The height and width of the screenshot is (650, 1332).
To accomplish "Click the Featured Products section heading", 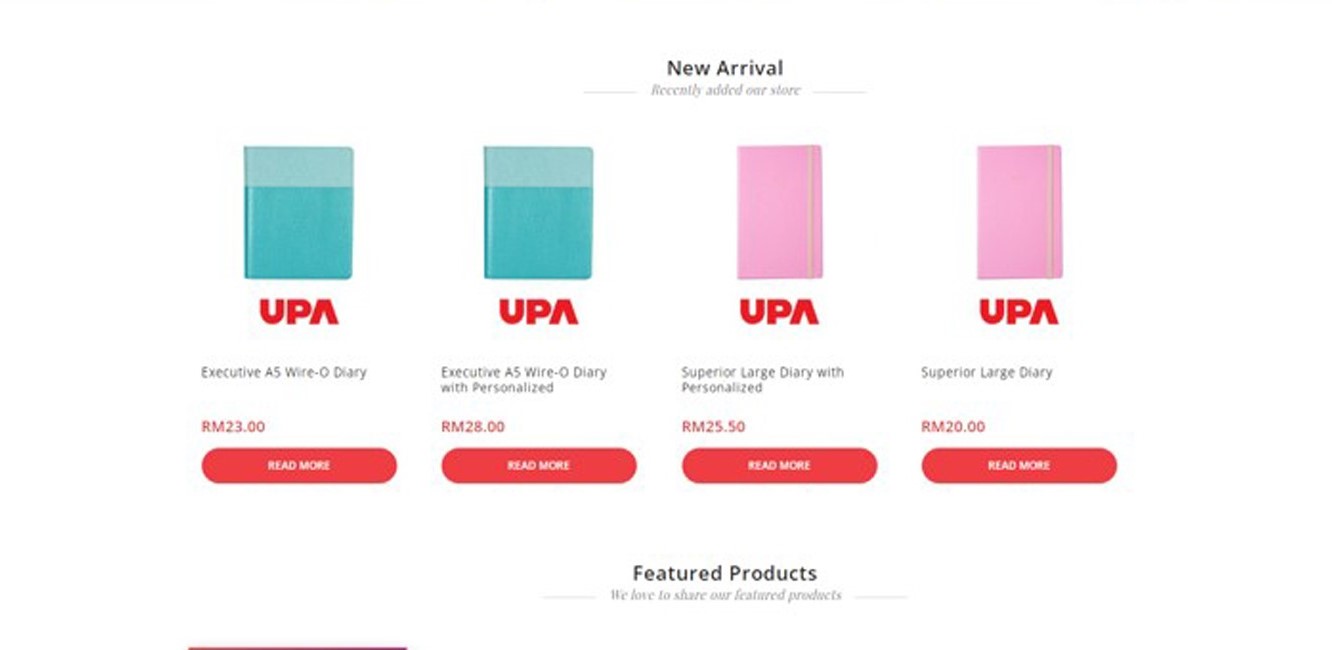I will 725,573.
